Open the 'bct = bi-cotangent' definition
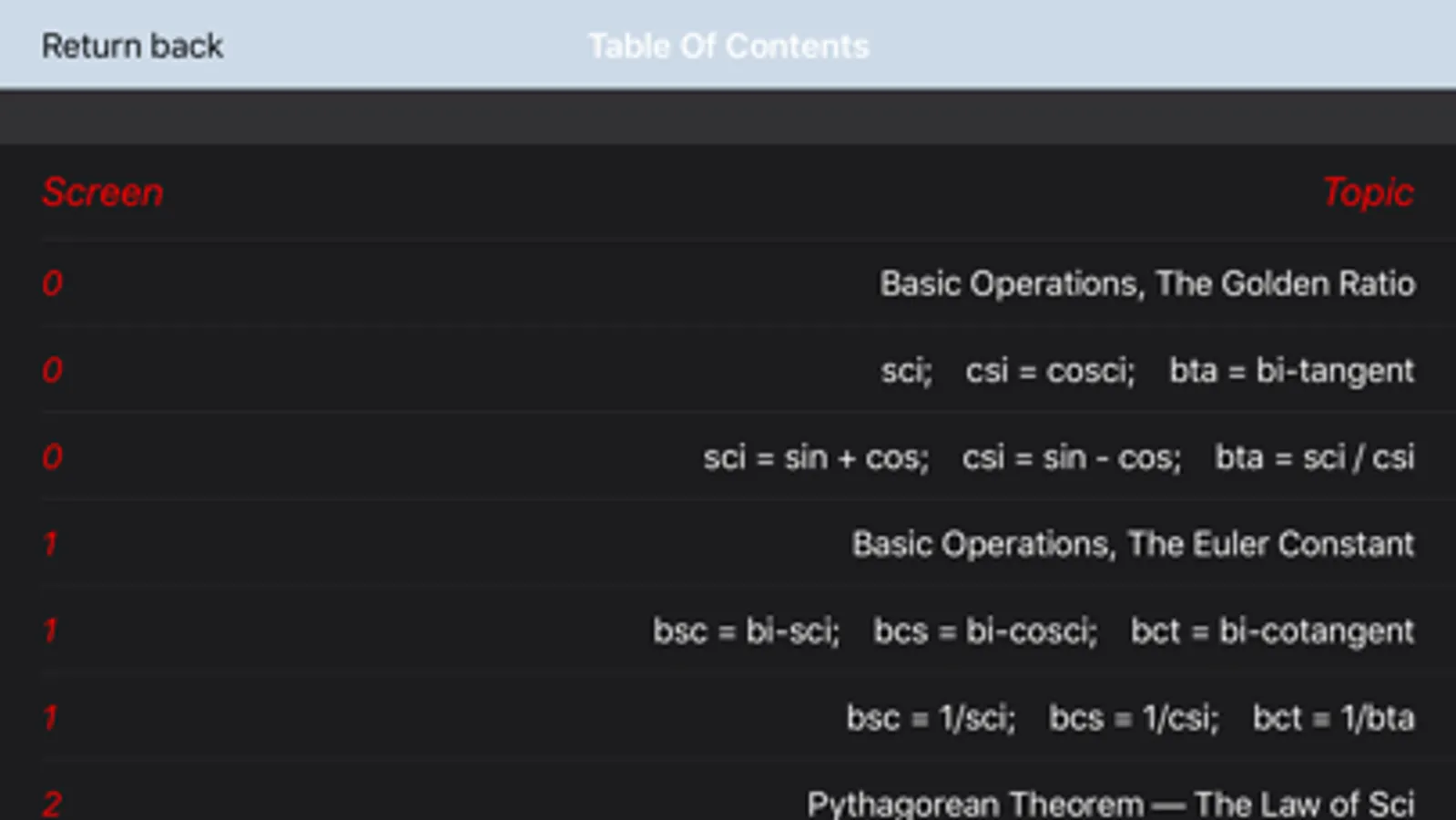The image size is (1456, 820). coord(1272,630)
